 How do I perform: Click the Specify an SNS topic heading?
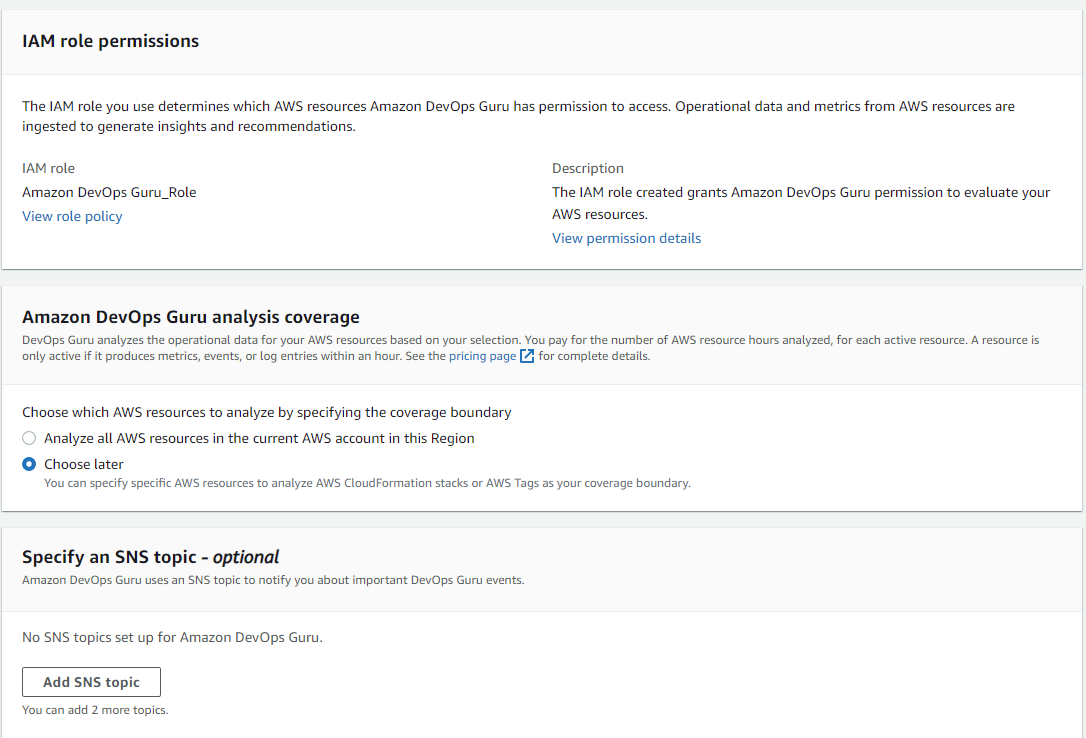(x=150, y=557)
